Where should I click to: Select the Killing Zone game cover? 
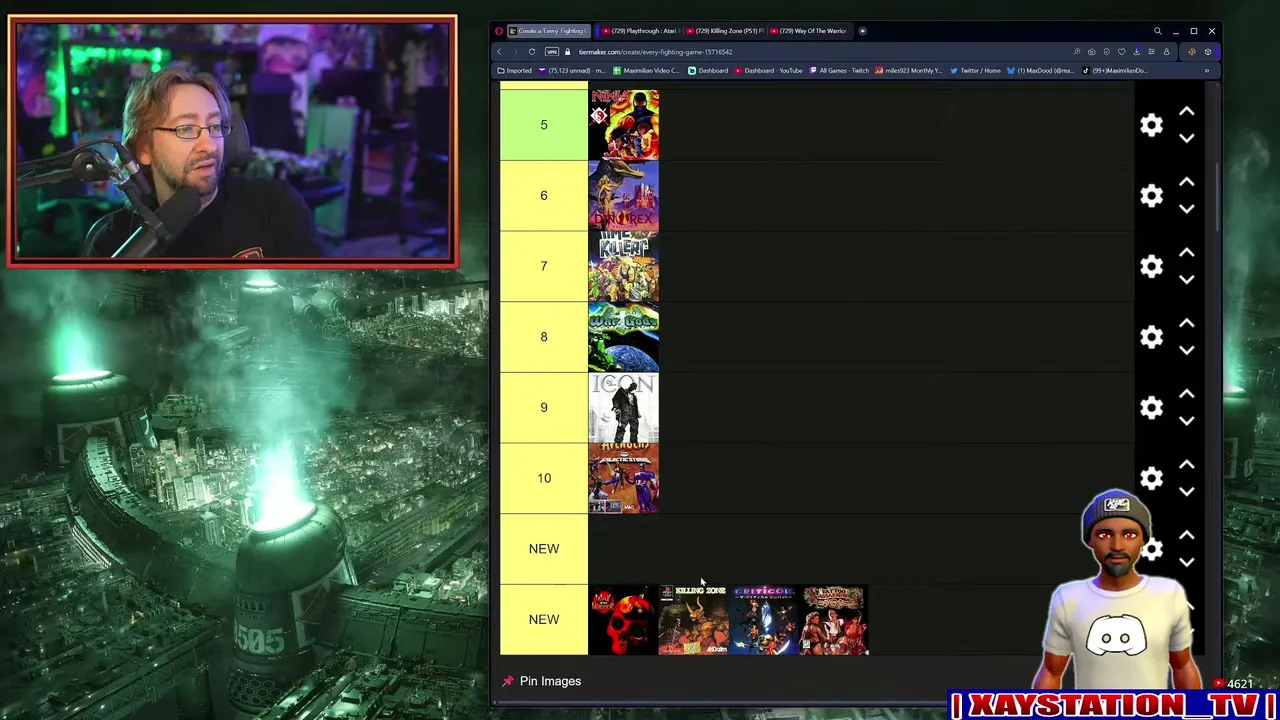coord(694,620)
